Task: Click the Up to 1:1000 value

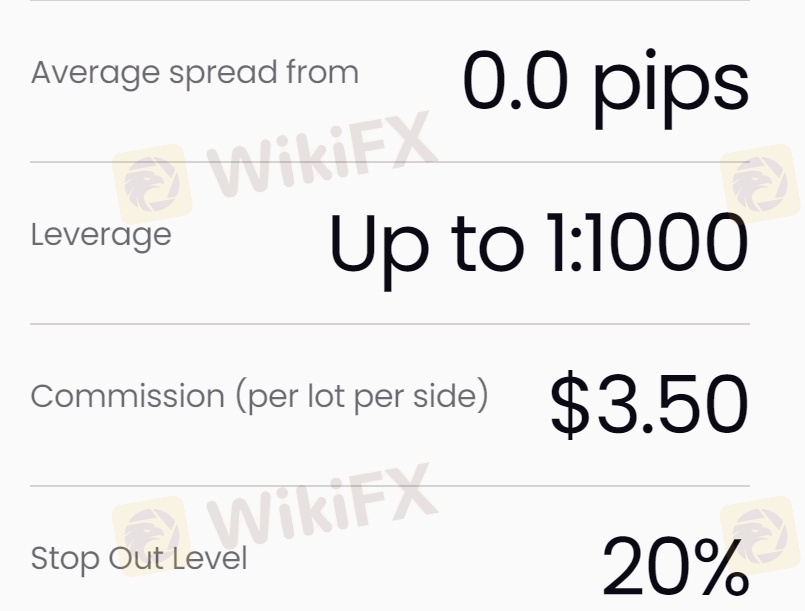Action: 539,250
